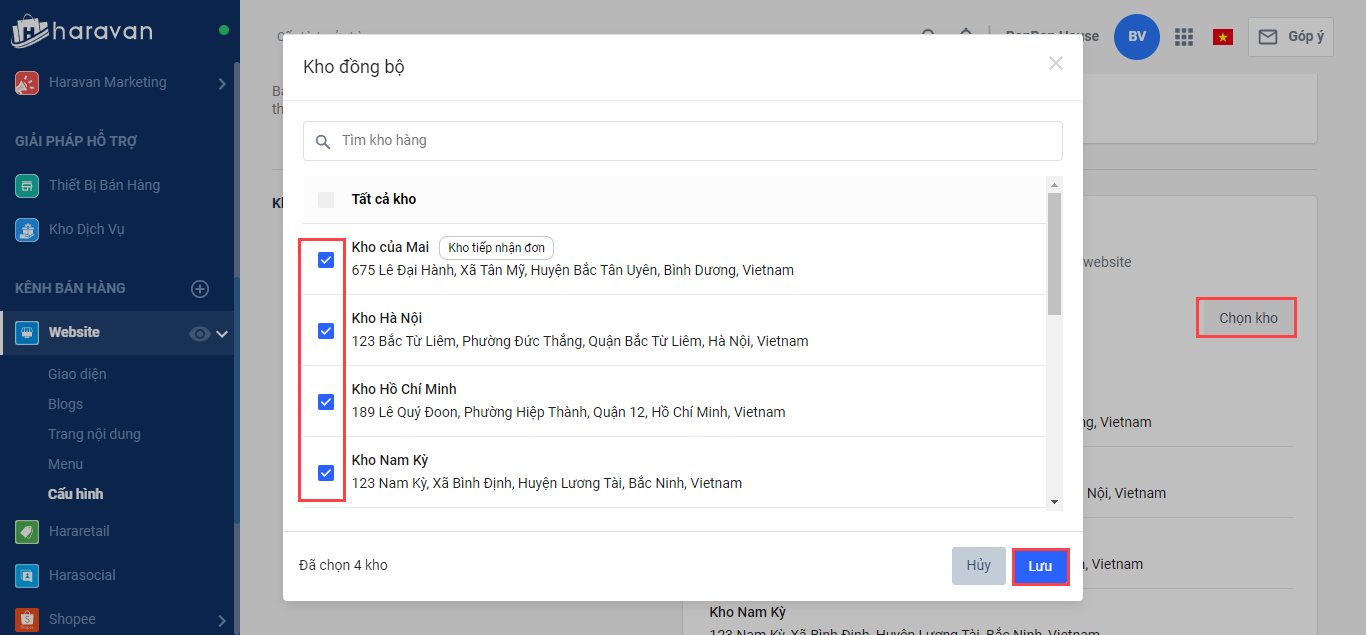Click the Vietnam flag language icon

pyautogui.click(x=1222, y=37)
